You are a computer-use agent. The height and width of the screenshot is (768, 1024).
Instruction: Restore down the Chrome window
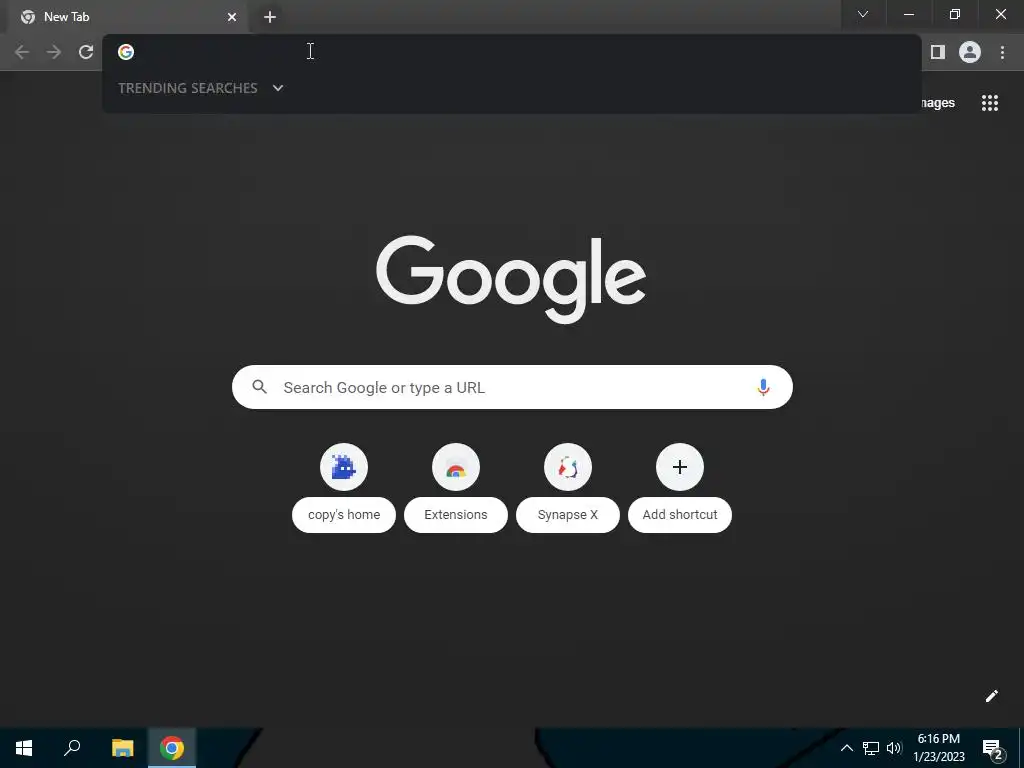tap(955, 14)
